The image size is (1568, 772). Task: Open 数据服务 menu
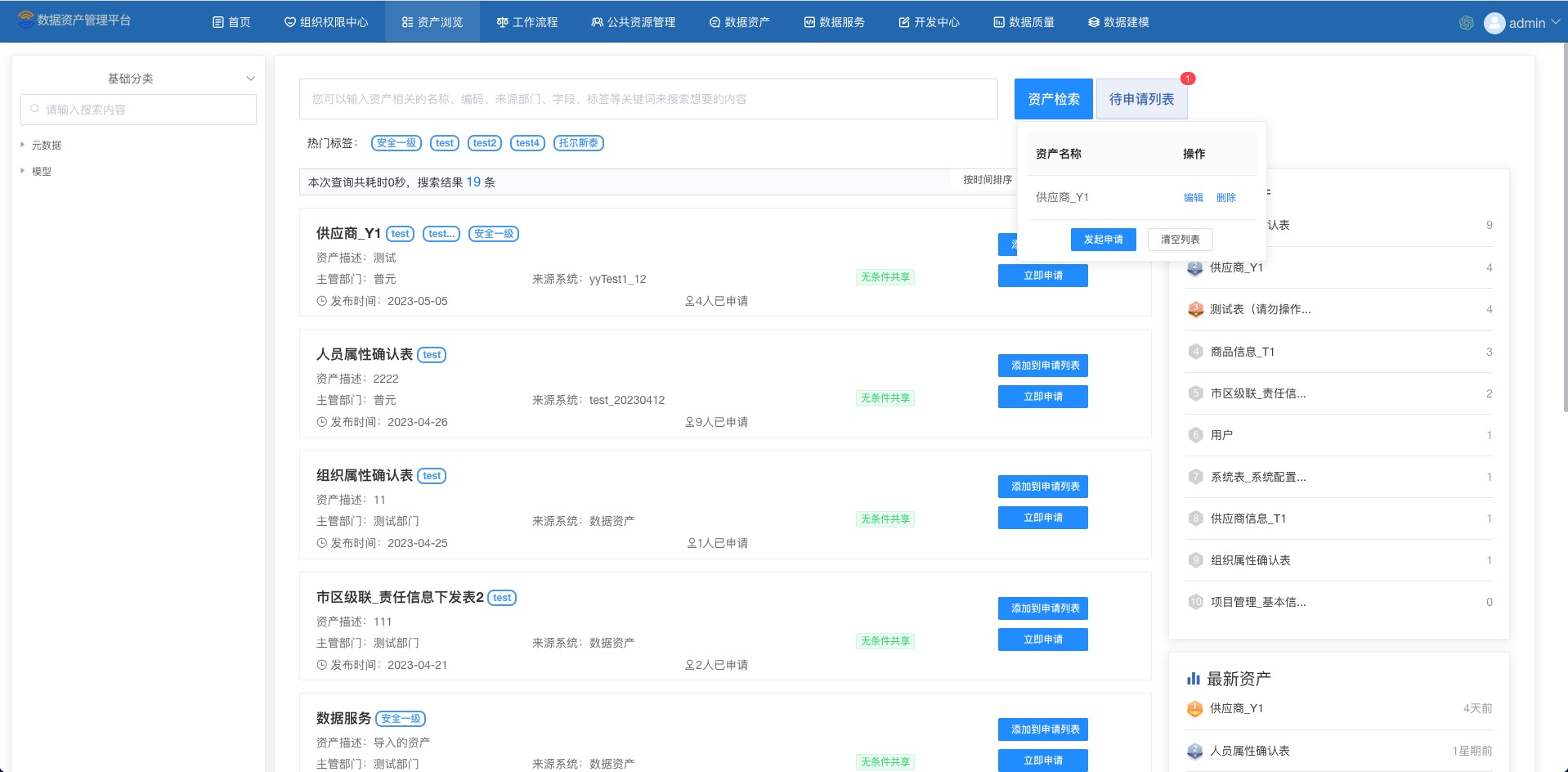[834, 22]
